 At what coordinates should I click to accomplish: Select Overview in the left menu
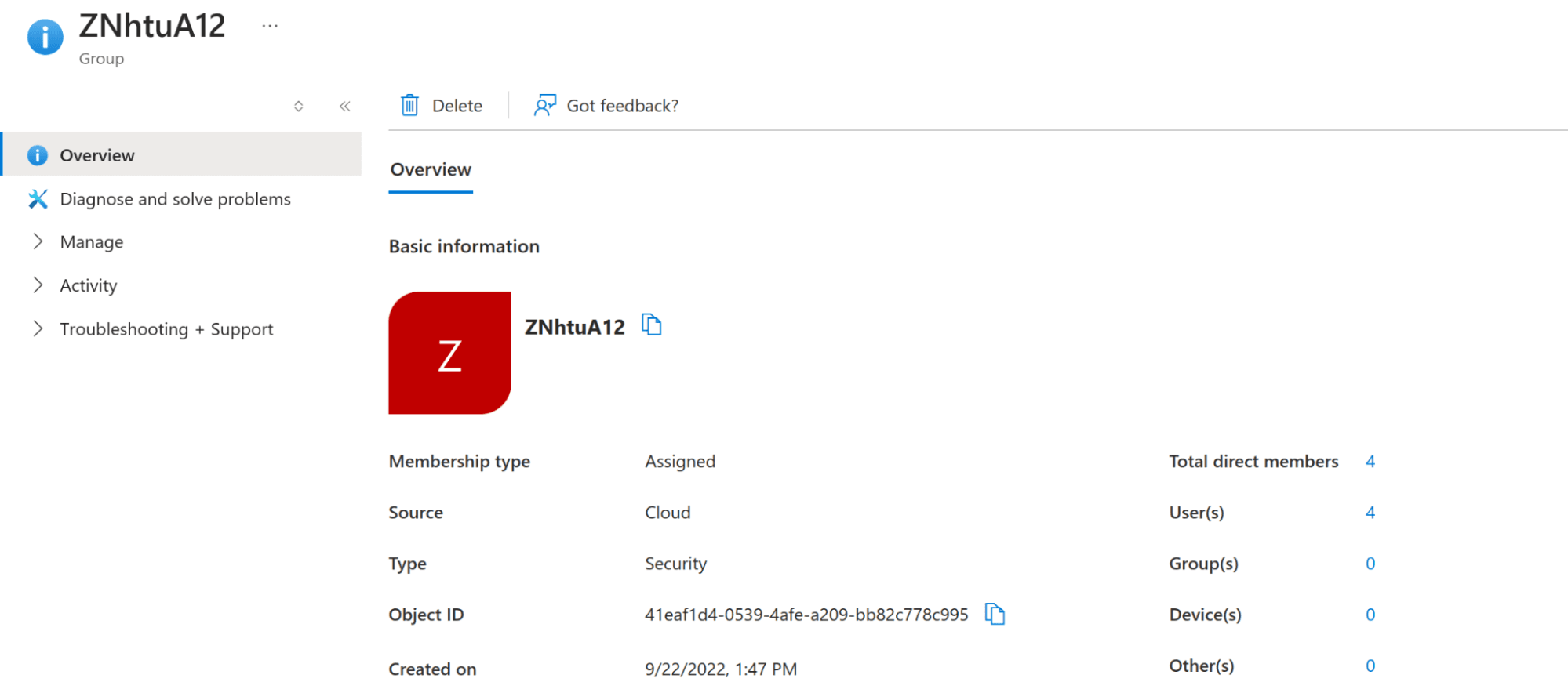[x=181, y=155]
